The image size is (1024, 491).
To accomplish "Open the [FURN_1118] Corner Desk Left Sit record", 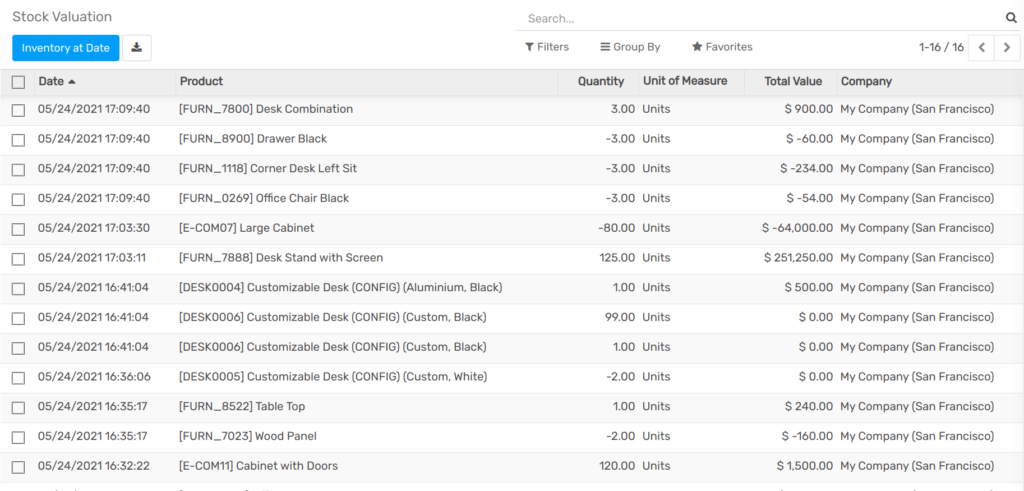I will (x=268, y=168).
